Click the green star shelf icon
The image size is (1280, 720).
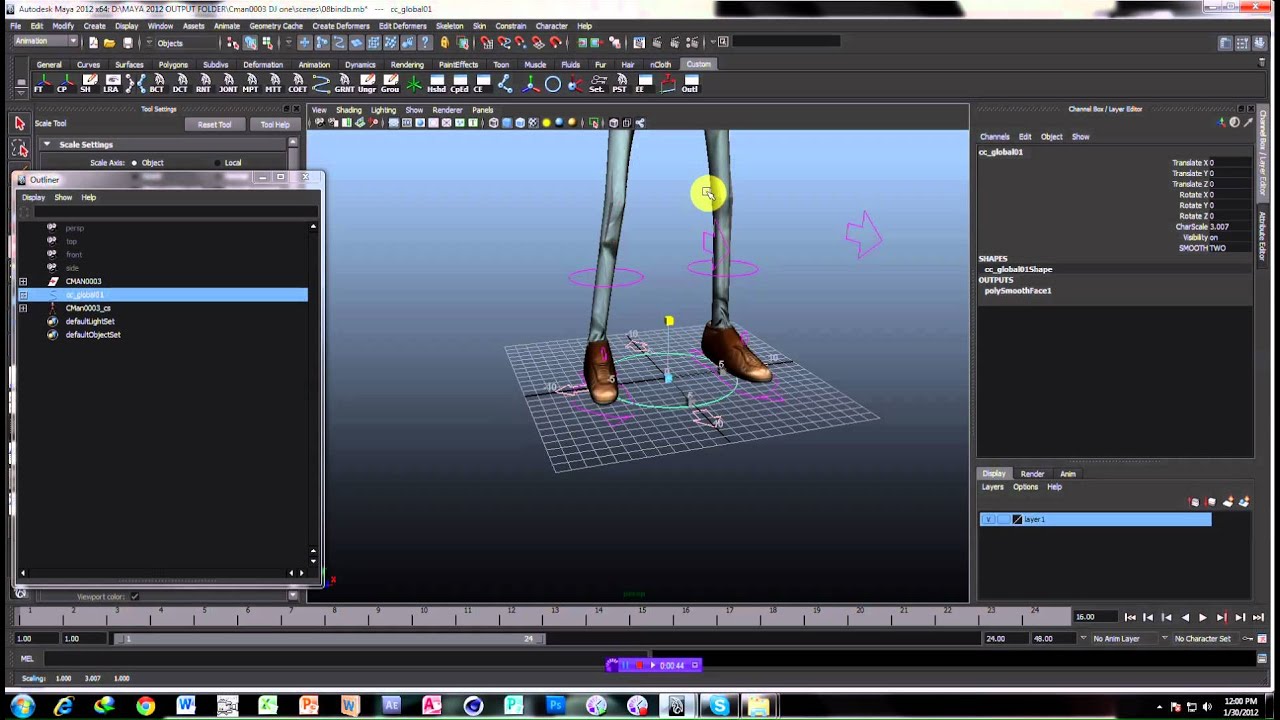pos(414,84)
